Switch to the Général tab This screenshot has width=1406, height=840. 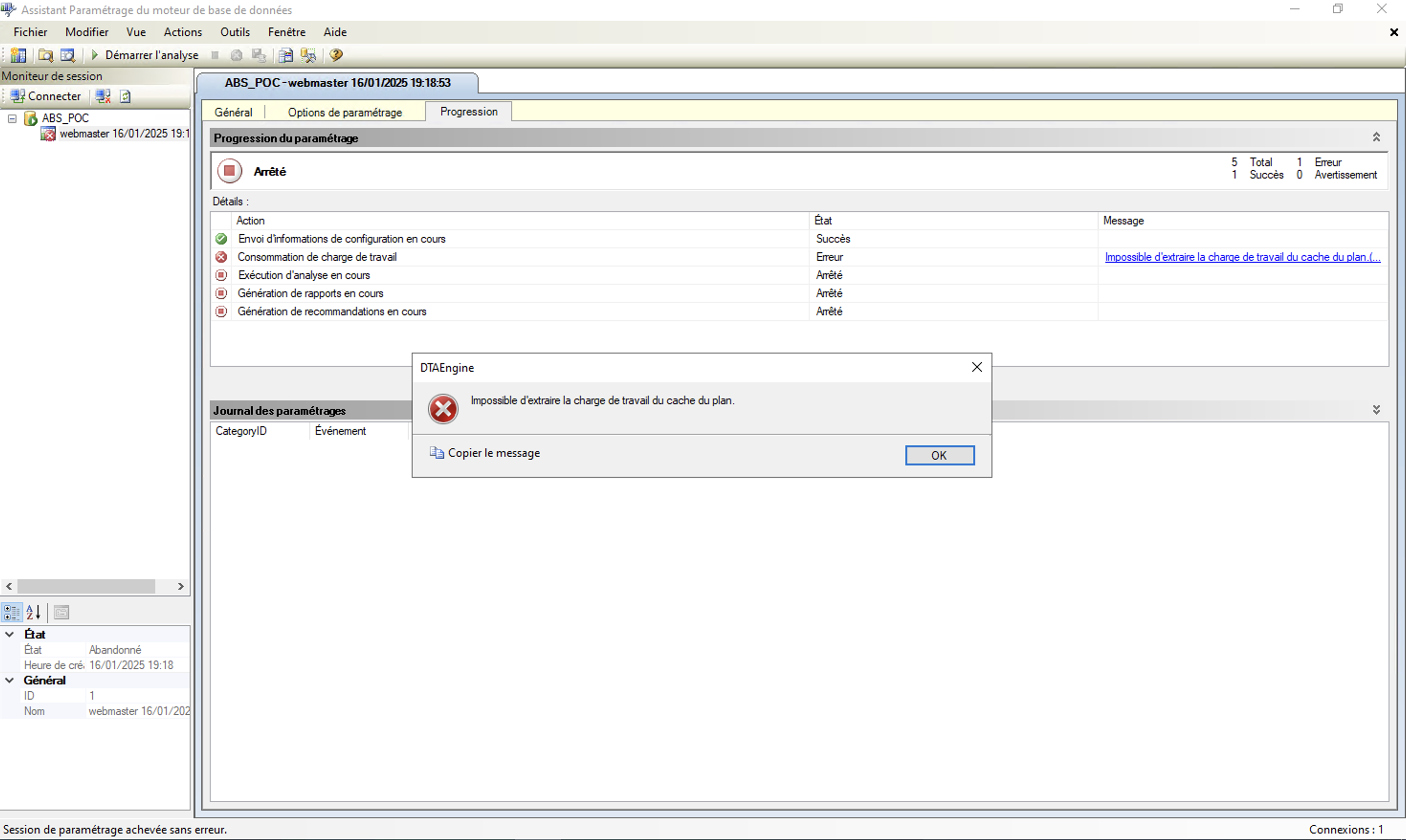tap(233, 112)
